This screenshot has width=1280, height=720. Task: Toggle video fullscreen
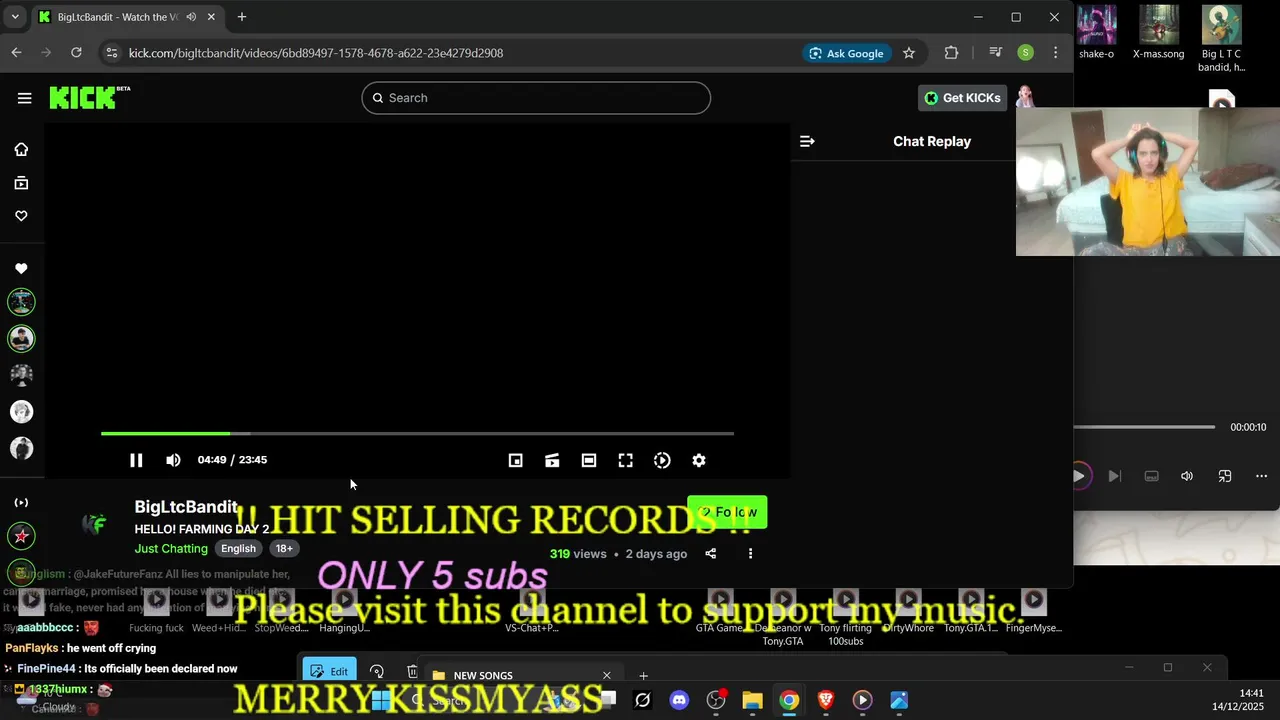point(625,460)
